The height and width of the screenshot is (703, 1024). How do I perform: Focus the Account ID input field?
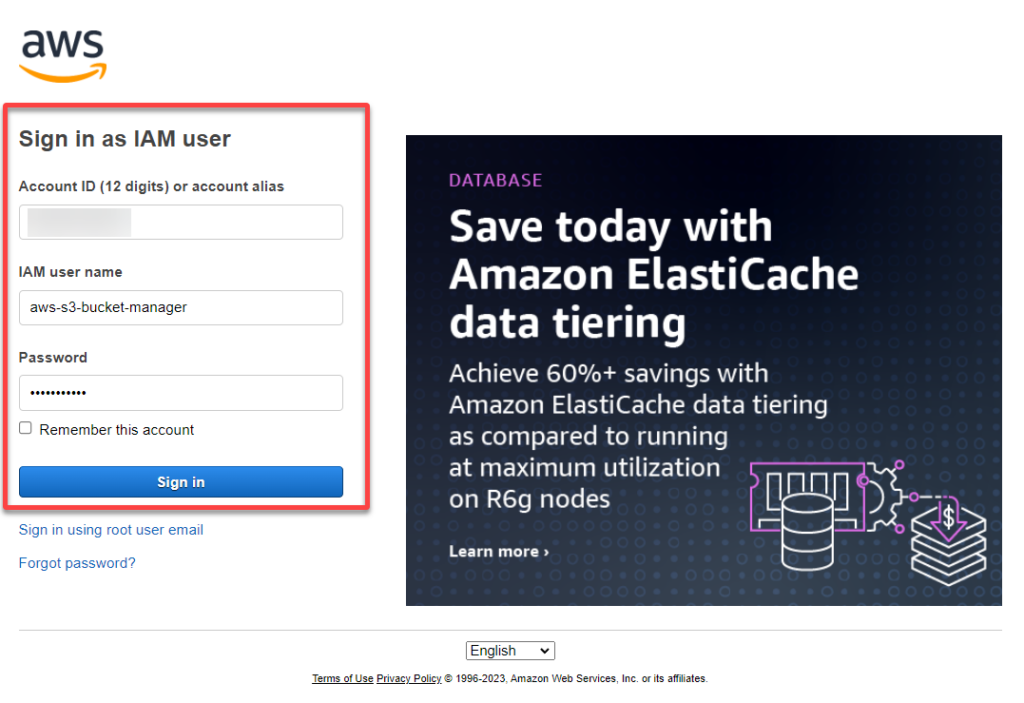pos(181,222)
